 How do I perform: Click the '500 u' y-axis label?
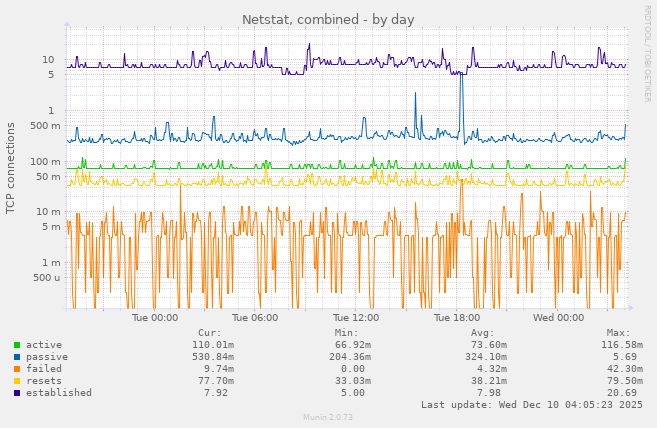47,278
